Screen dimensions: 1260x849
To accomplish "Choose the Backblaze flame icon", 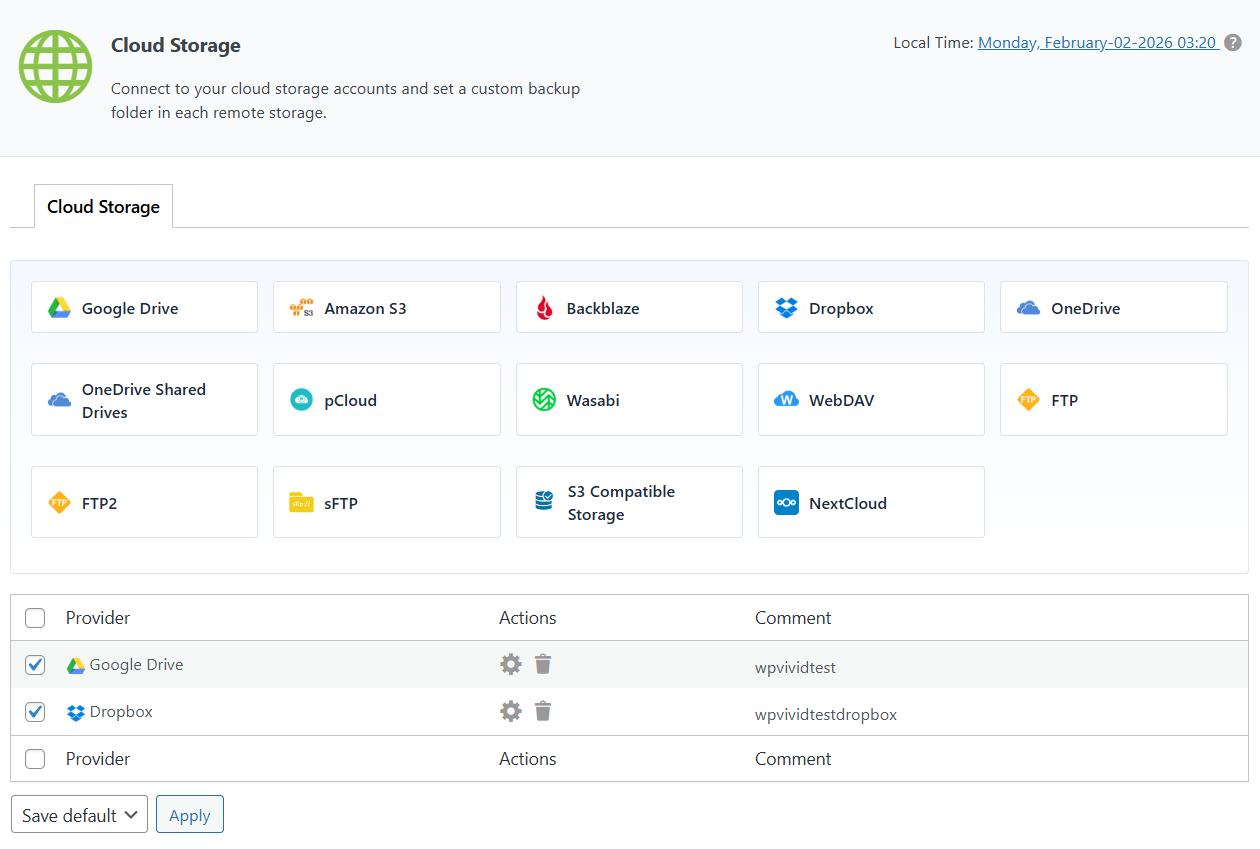I will click(x=544, y=308).
